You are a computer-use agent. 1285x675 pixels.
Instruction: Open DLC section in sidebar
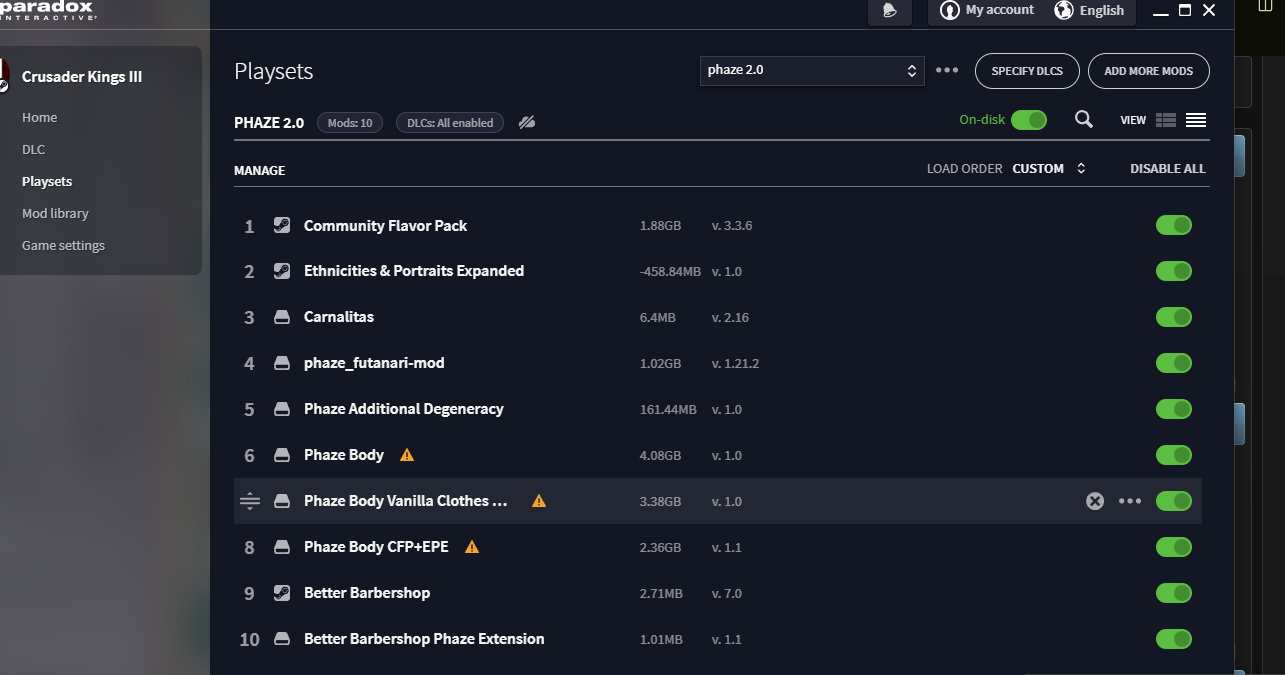(x=34, y=149)
